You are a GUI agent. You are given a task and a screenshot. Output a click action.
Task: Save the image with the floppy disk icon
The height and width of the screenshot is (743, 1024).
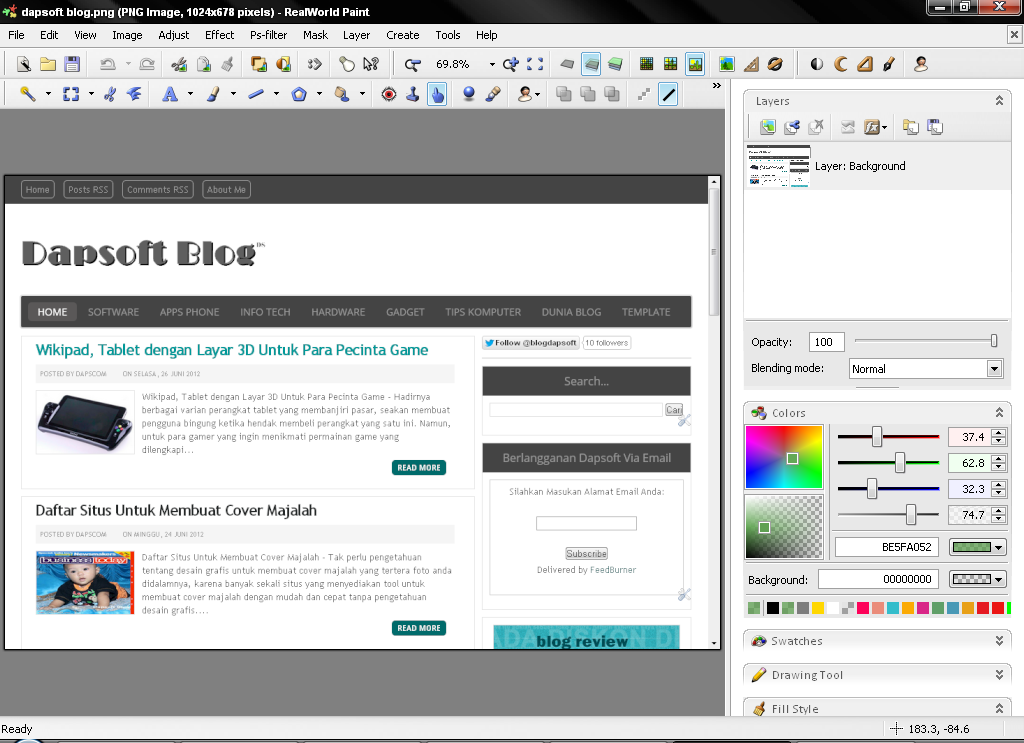(x=72, y=64)
